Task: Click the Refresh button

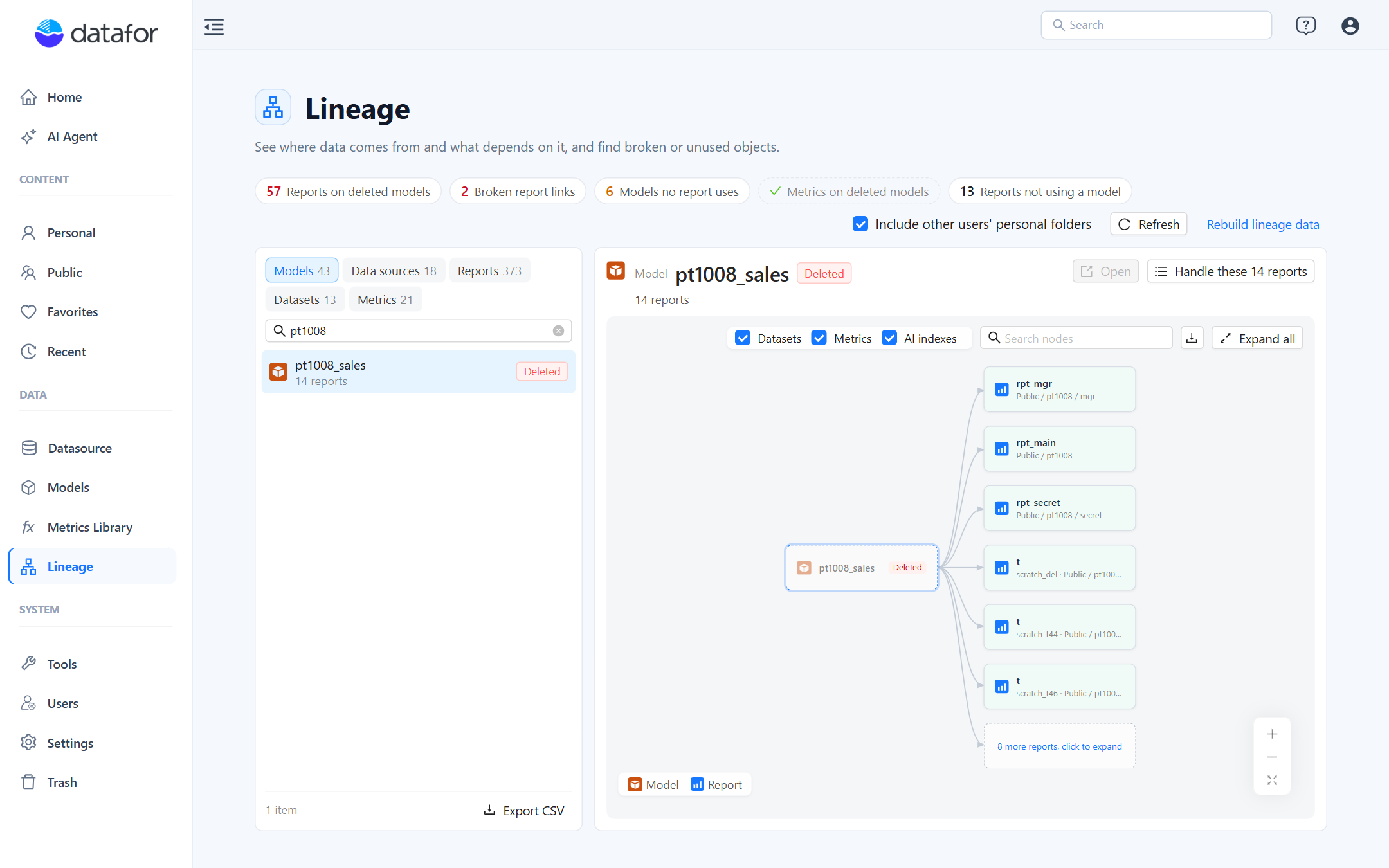Action: [1148, 224]
